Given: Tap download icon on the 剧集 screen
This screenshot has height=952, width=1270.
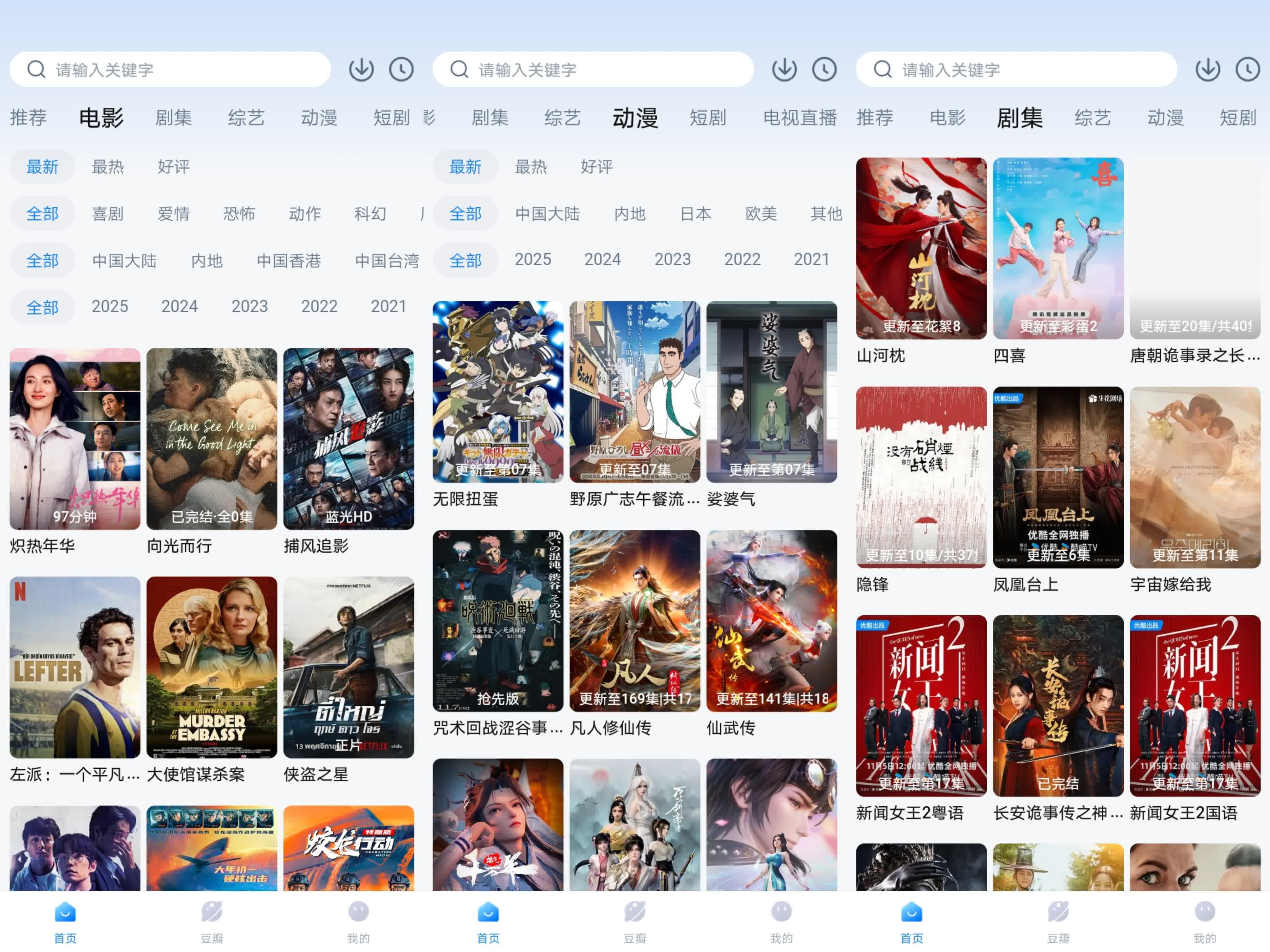Looking at the screenshot, I should (1207, 69).
